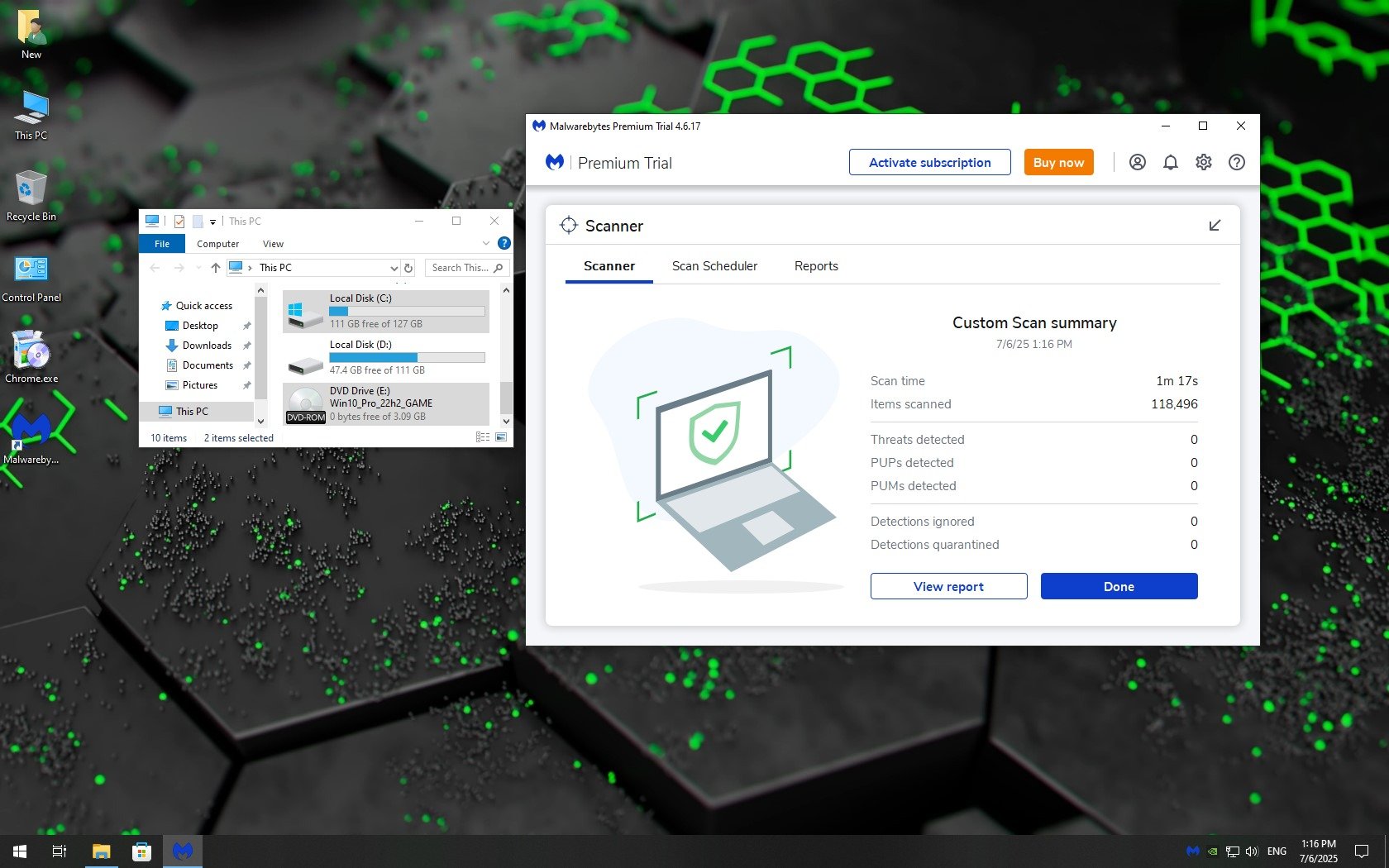Select Quick access in the navigation pane
The width and height of the screenshot is (1389, 868).
[x=203, y=306]
